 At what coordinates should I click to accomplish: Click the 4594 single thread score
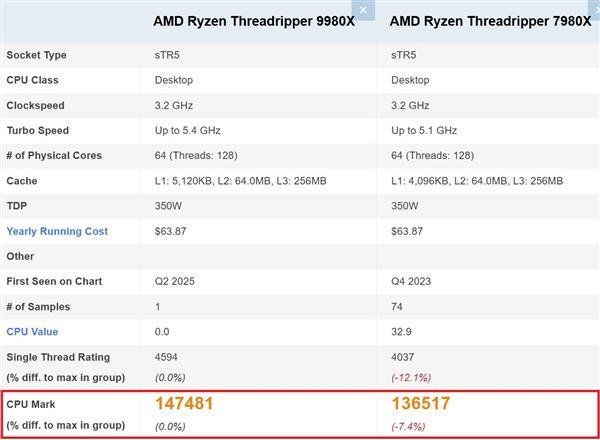coord(167,357)
